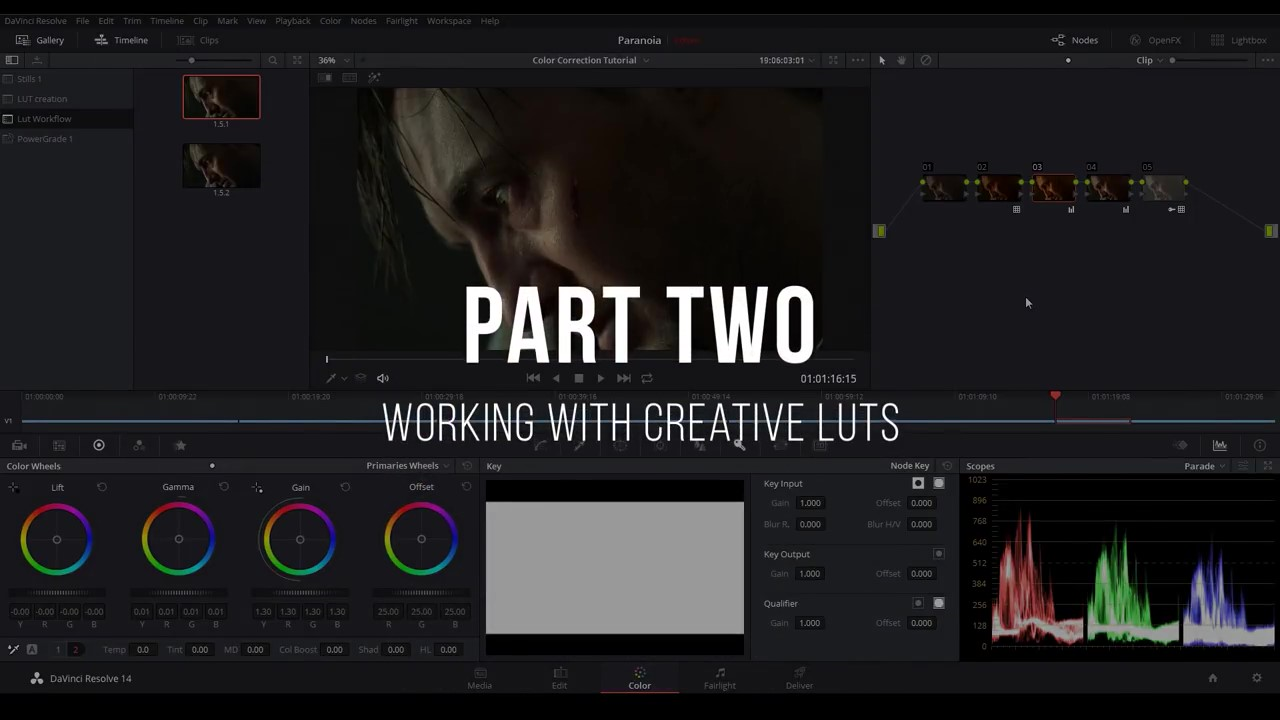1280x720 pixels.
Task: Click the Gain white point picker
Action: pos(257,487)
